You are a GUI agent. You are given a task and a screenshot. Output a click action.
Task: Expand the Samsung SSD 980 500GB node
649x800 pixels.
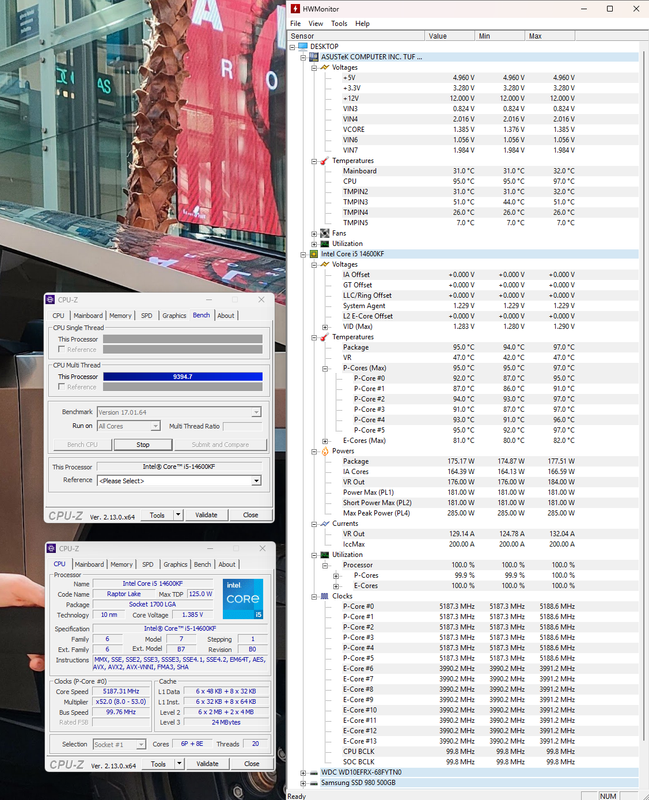[x=303, y=783]
